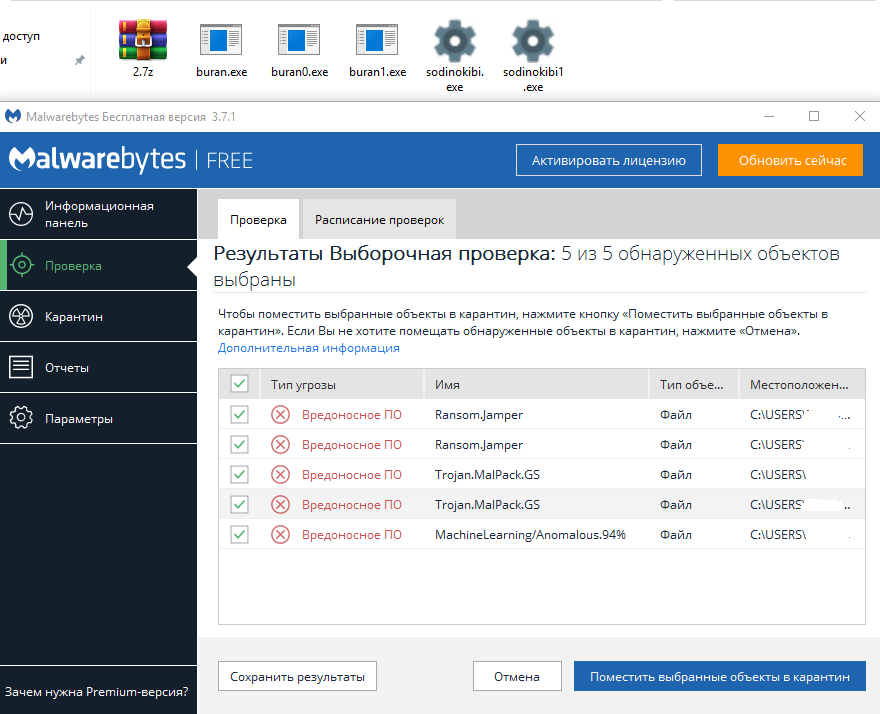This screenshot has width=880, height=714.
Task: Click Файл cell in second Trojan.MalPack.GS row
Action: [x=676, y=504]
